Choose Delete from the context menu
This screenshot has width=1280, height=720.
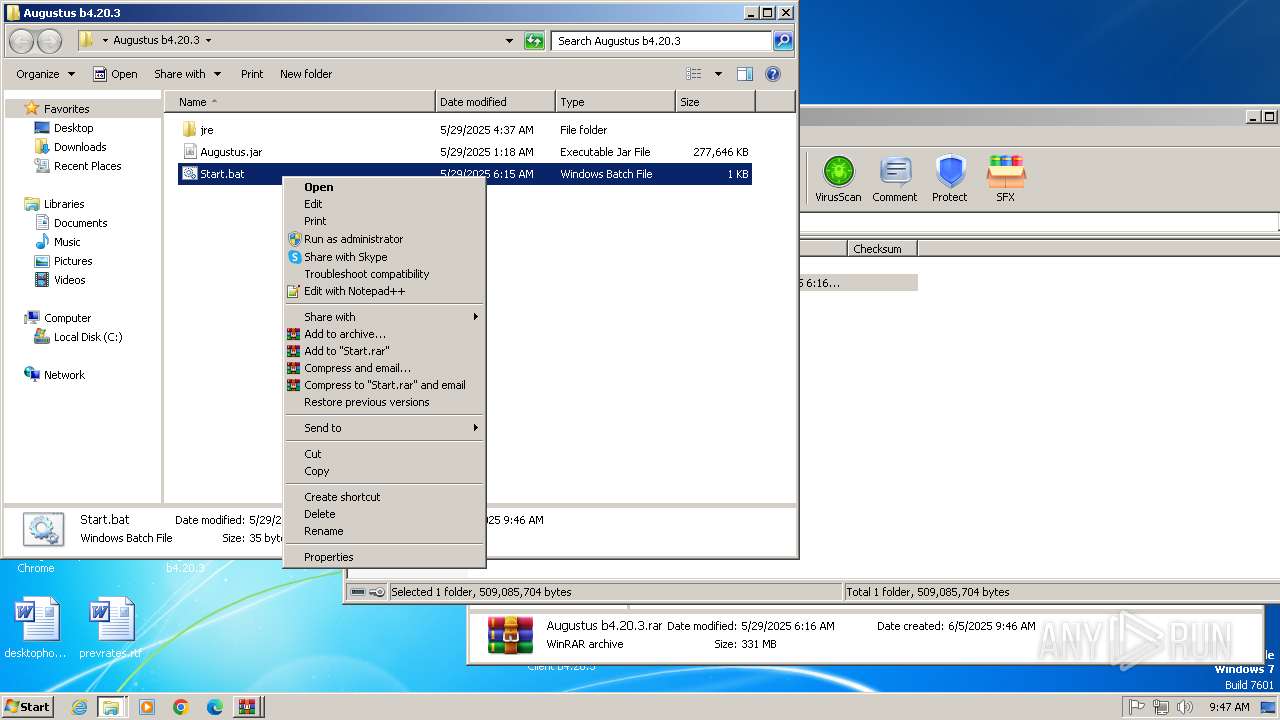[384, 514]
